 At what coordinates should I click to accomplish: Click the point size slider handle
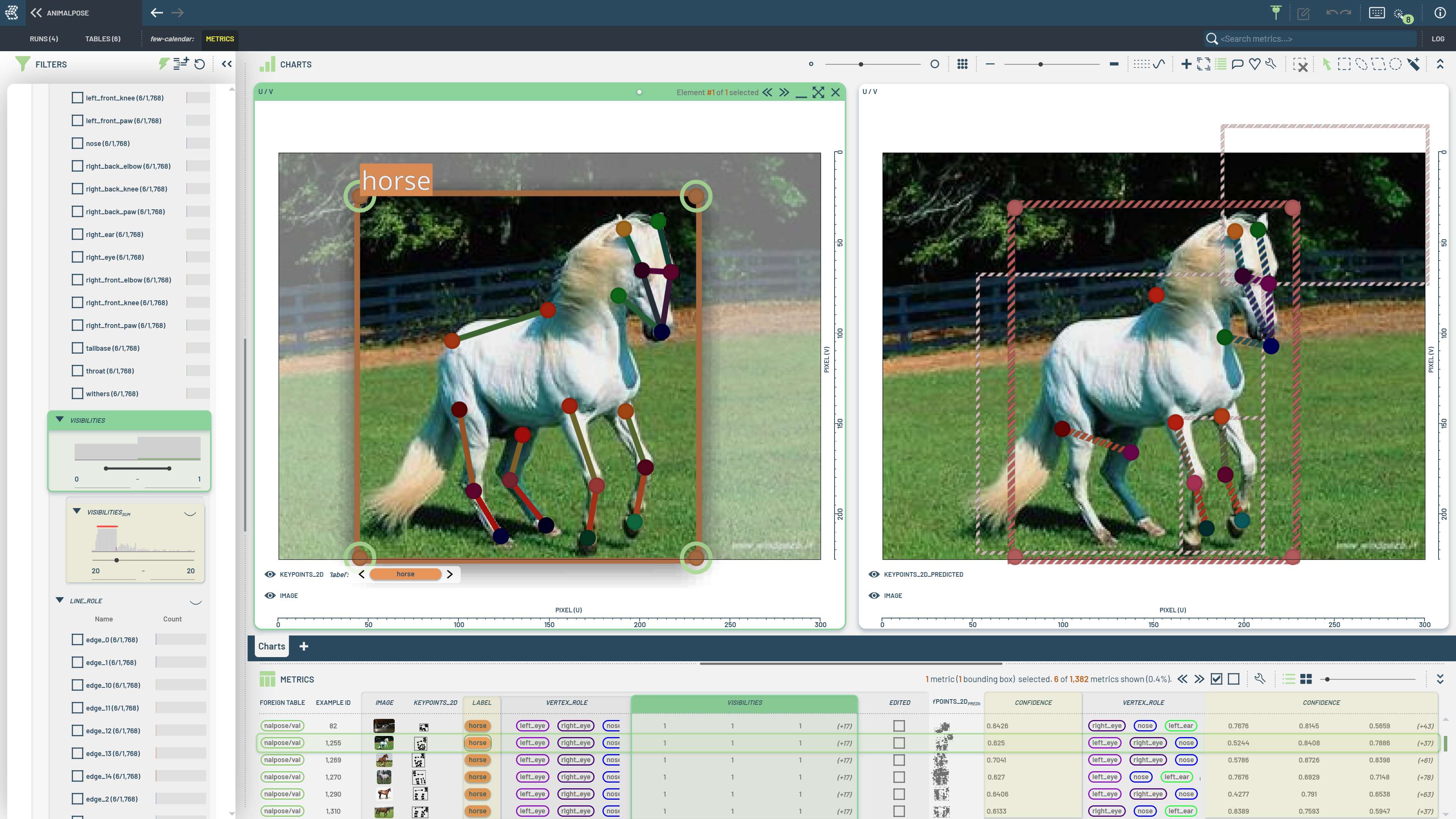[x=861, y=64]
